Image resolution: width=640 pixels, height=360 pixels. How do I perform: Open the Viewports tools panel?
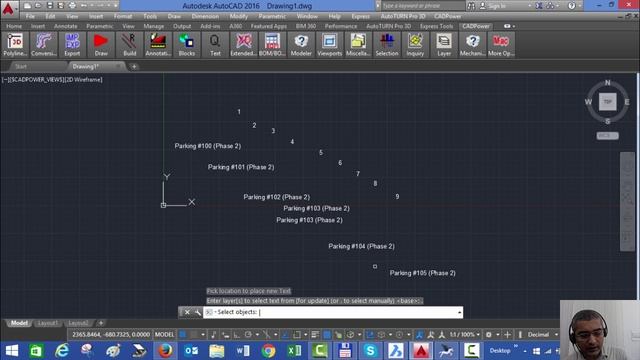click(x=329, y=45)
